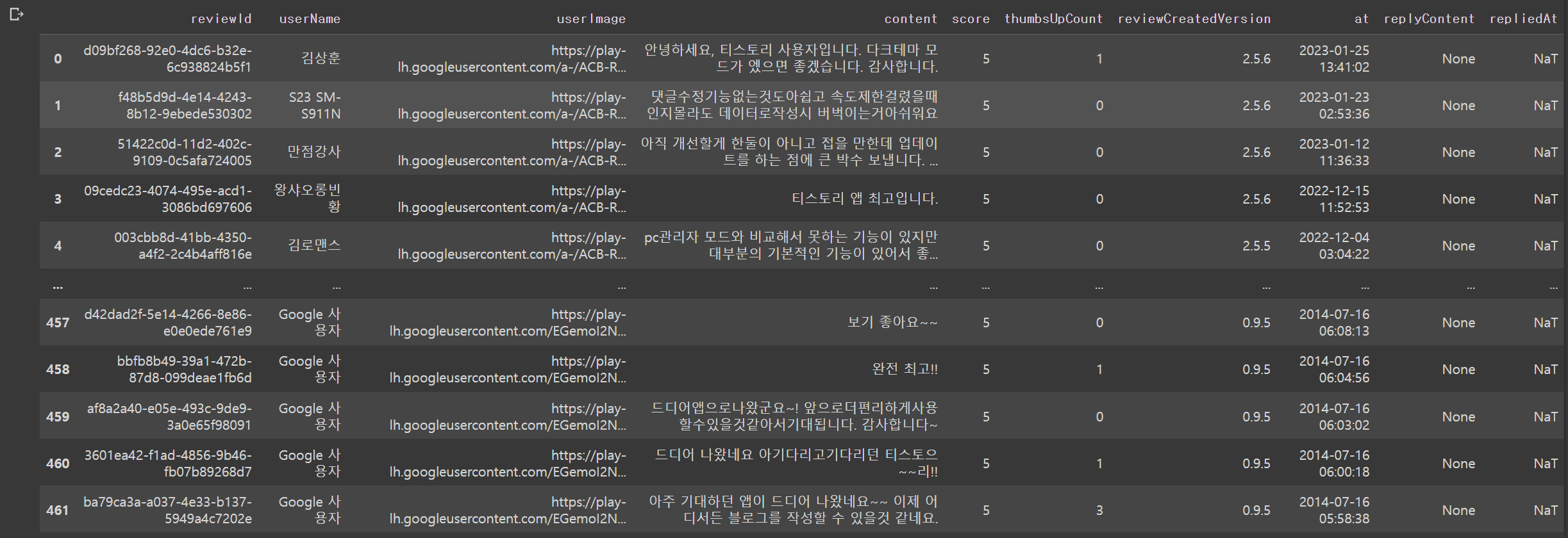The width and height of the screenshot is (1568, 538).
Task: Select the 'at' column header
Action: 1362,19
